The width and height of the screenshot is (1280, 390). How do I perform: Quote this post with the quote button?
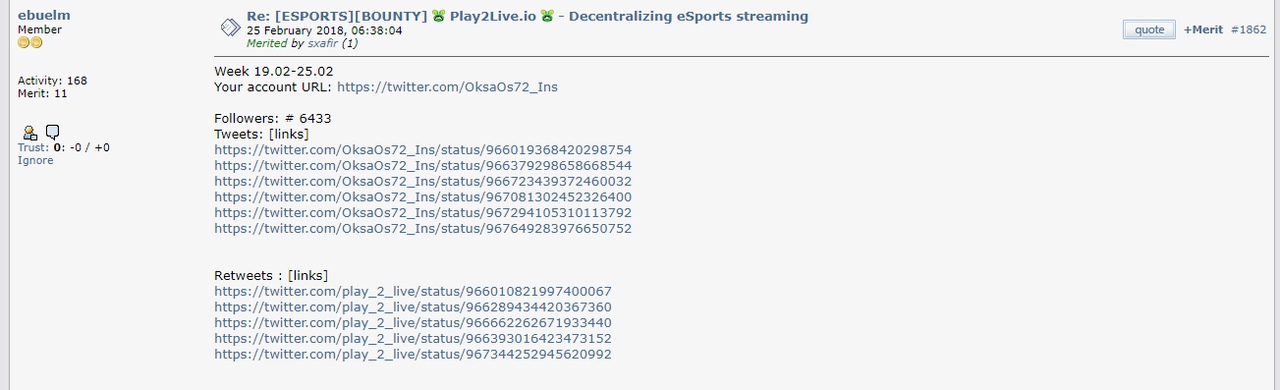(x=1149, y=30)
